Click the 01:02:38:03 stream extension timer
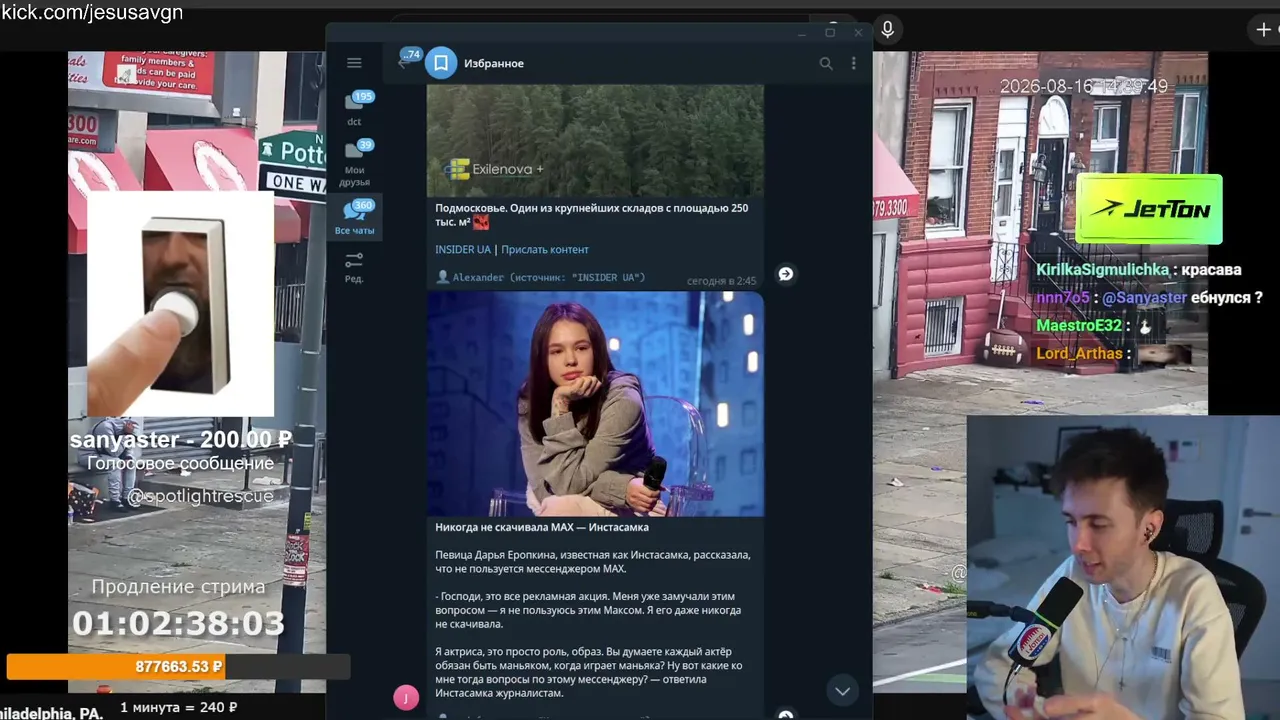Screen dimensions: 1280x720 point(178,624)
